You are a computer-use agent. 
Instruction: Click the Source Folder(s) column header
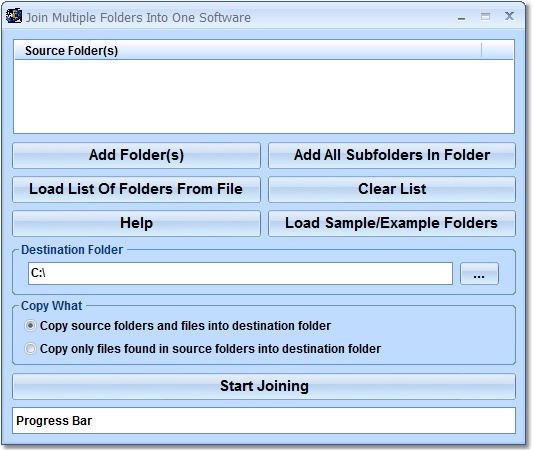click(248, 51)
